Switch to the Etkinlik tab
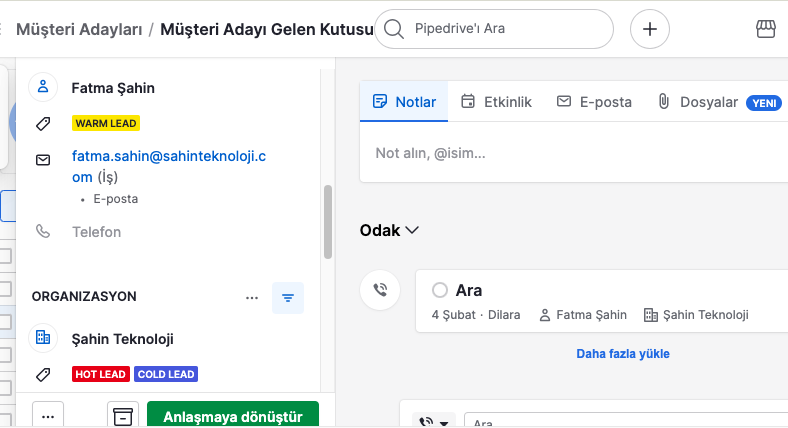Image resolution: width=788 pixels, height=428 pixels. point(496,102)
